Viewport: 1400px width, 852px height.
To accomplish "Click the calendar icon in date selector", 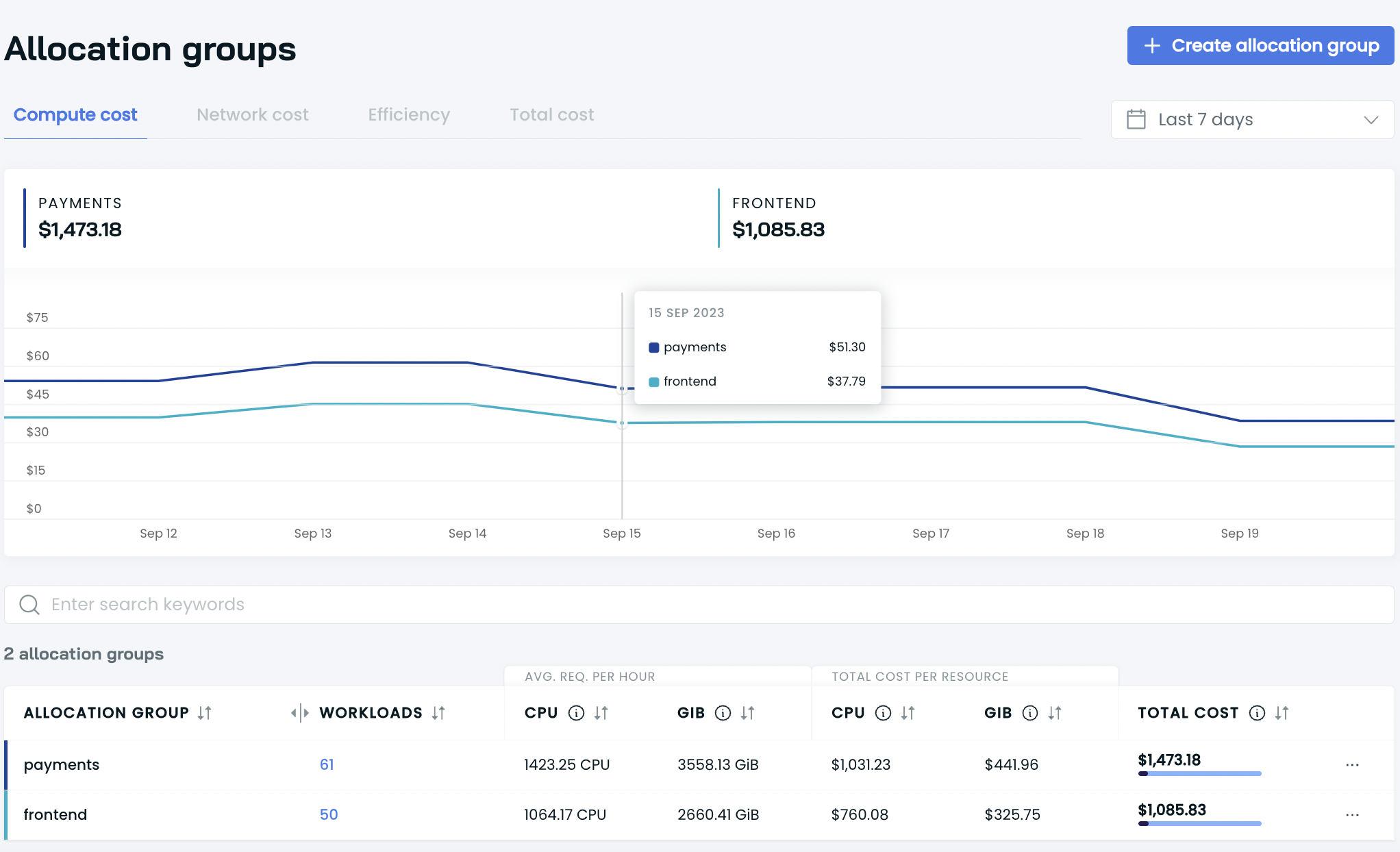I will (x=1136, y=119).
